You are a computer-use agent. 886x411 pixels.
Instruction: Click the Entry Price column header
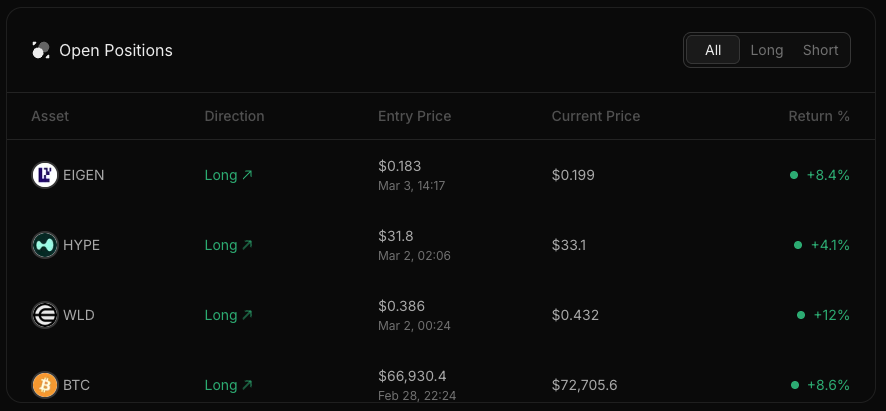pyautogui.click(x=414, y=116)
